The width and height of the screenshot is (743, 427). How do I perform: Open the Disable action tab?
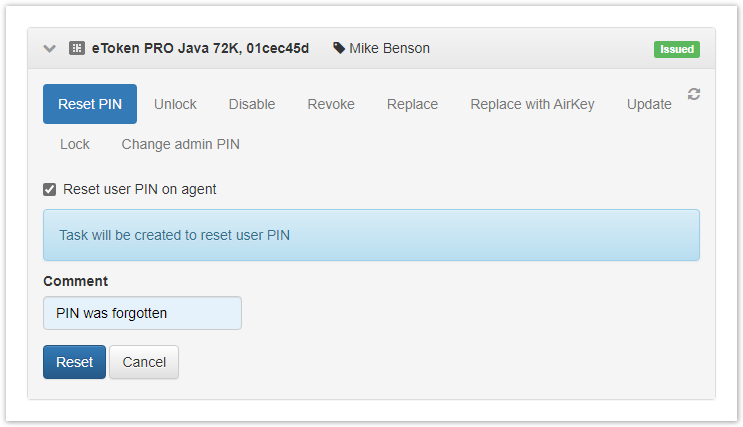point(252,104)
